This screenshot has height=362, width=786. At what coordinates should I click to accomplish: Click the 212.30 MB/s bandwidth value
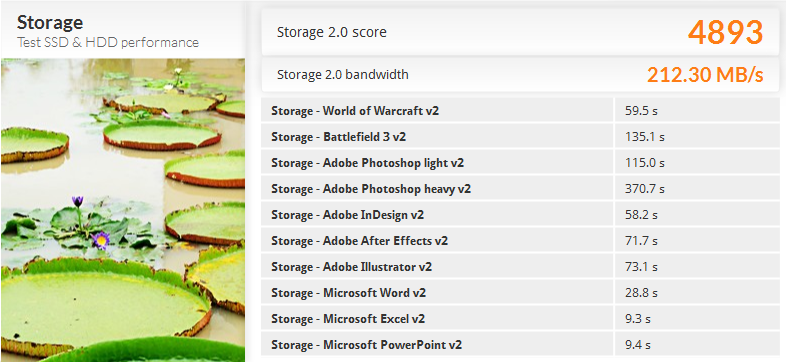click(705, 75)
